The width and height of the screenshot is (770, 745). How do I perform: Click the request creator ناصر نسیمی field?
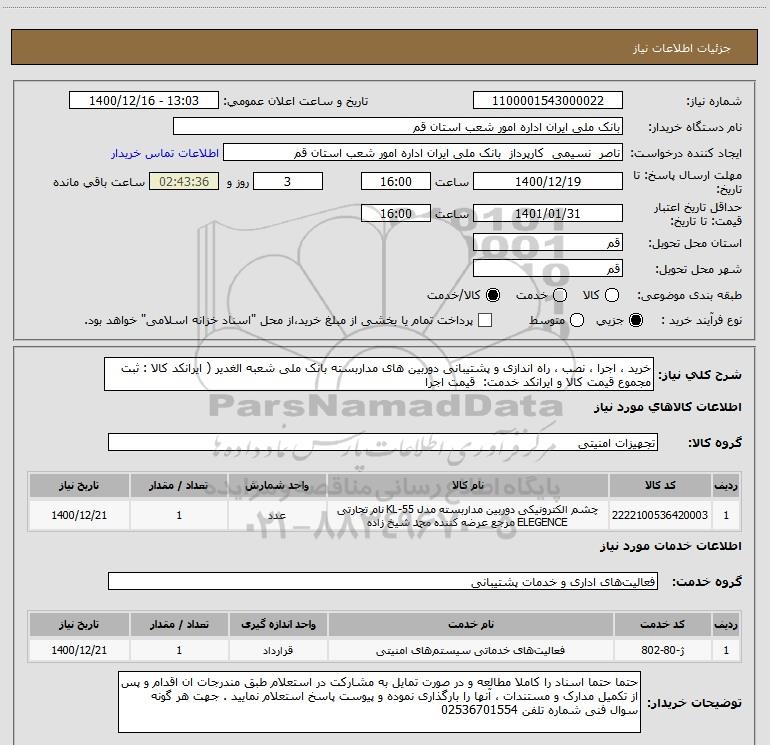423,153
